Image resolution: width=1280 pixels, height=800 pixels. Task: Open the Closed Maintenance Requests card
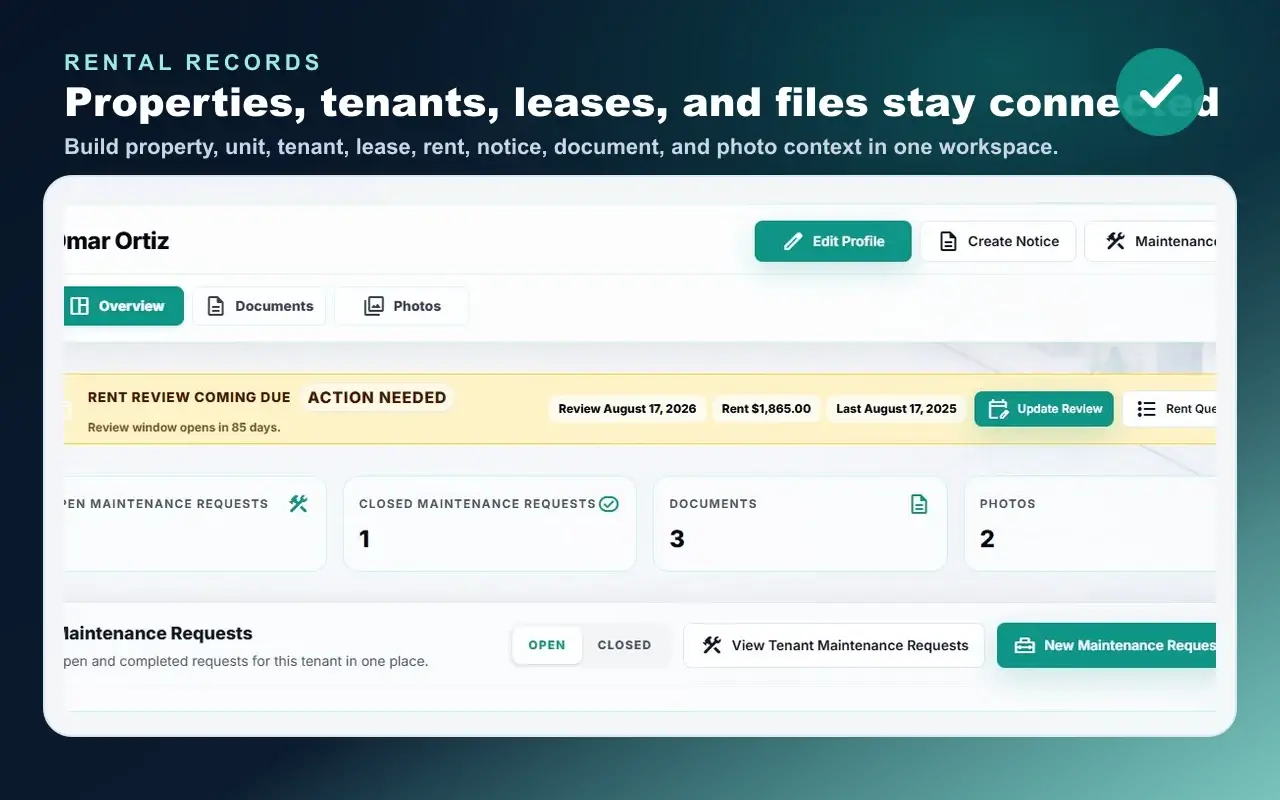pyautogui.click(x=490, y=524)
